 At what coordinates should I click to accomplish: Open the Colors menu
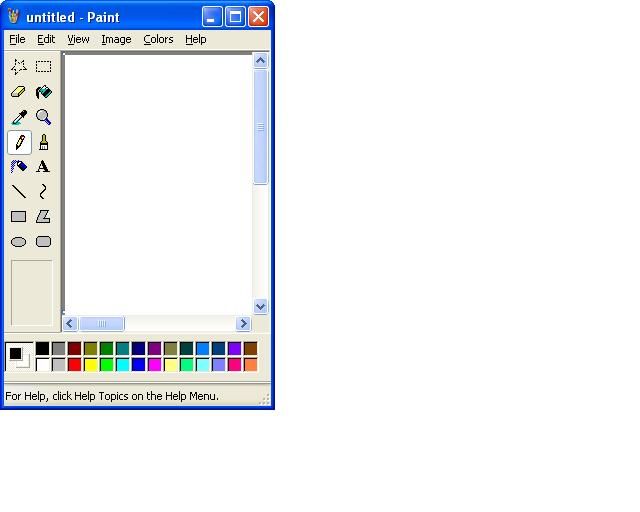click(x=158, y=39)
